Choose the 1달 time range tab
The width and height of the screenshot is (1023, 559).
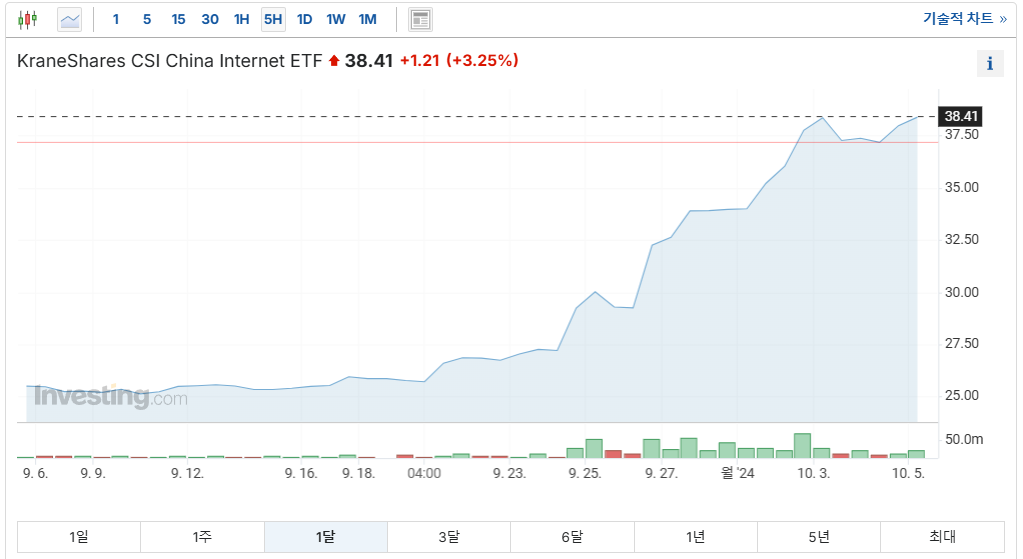point(326,537)
